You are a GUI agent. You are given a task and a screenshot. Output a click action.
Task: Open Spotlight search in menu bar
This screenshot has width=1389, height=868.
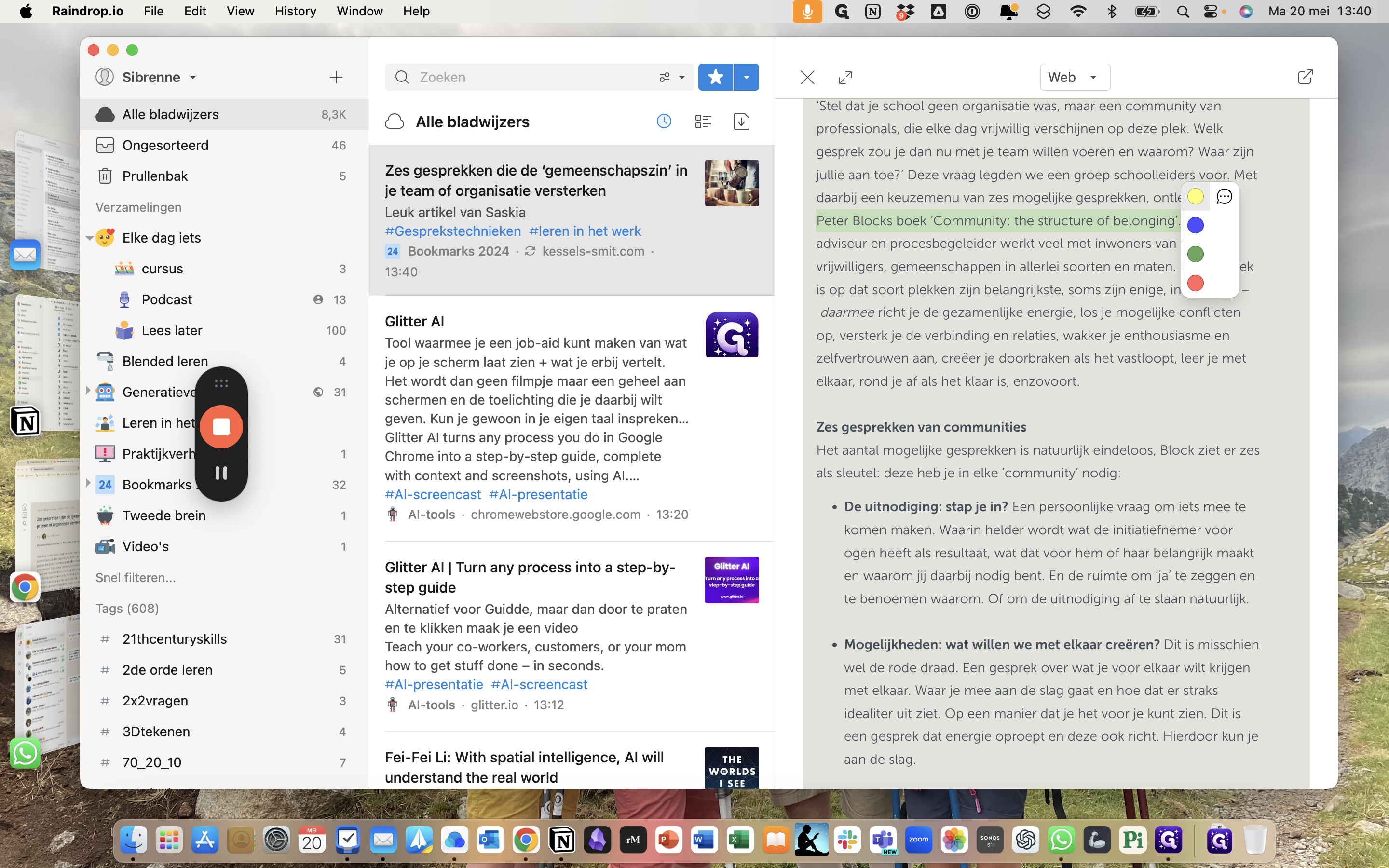pos(1183,11)
